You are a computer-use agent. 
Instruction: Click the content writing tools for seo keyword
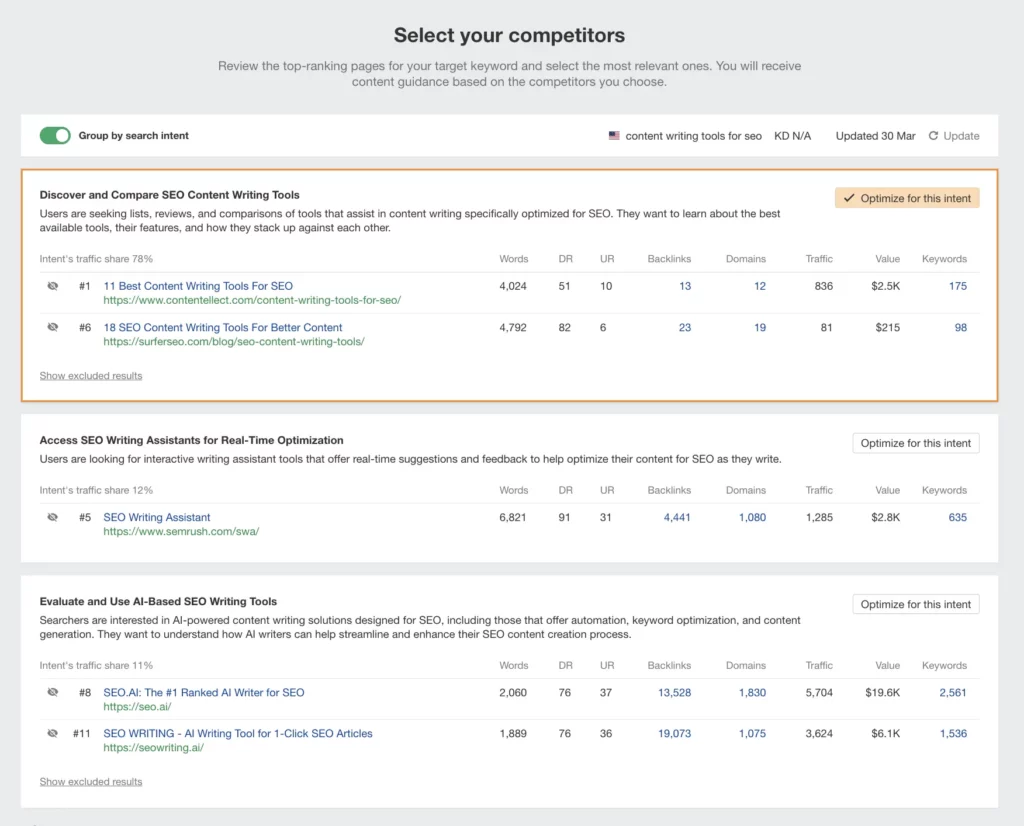[694, 135]
